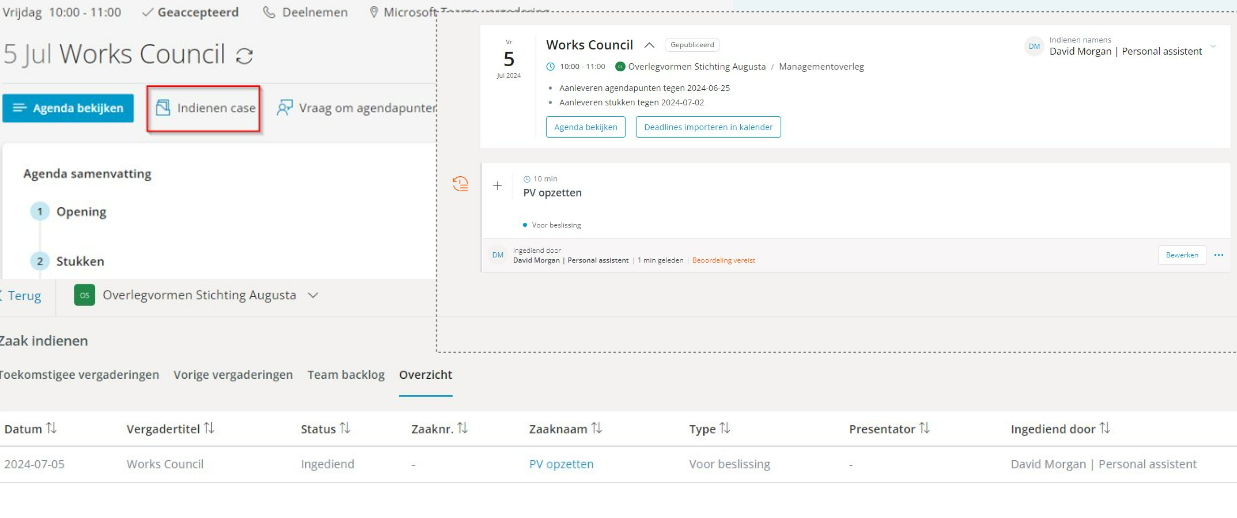The height and width of the screenshot is (518, 1237).
Task: Click the orange history icon left of PV opzetten
Action: (460, 184)
